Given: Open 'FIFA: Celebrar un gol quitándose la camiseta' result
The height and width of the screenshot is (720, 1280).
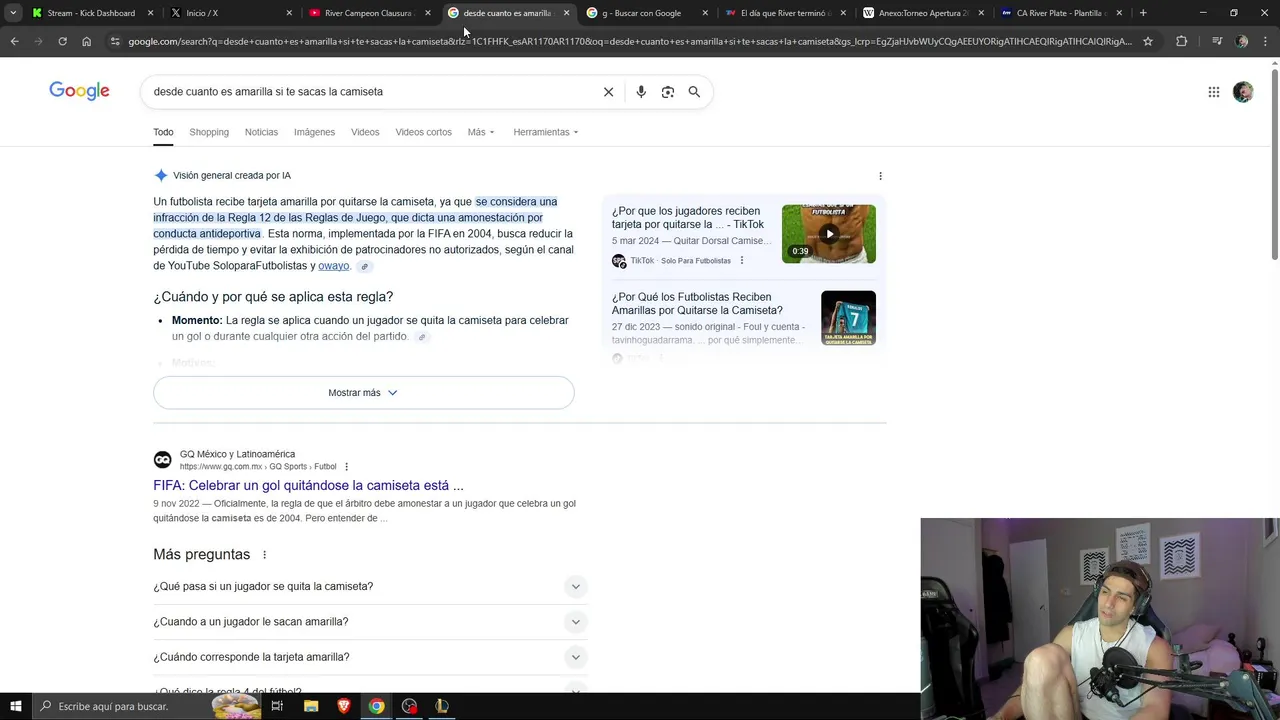Looking at the screenshot, I should click(x=308, y=486).
